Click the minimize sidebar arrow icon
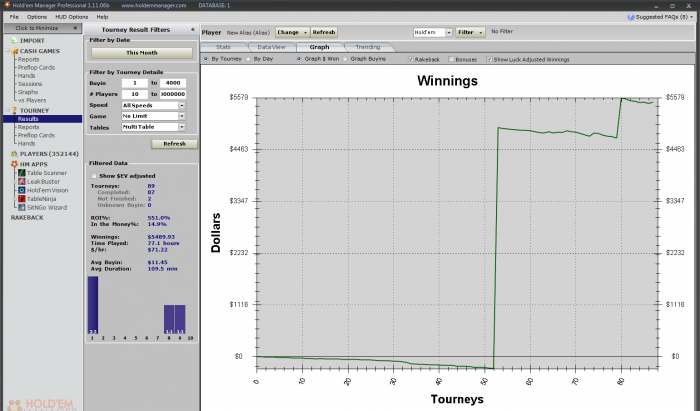 click(x=75, y=28)
